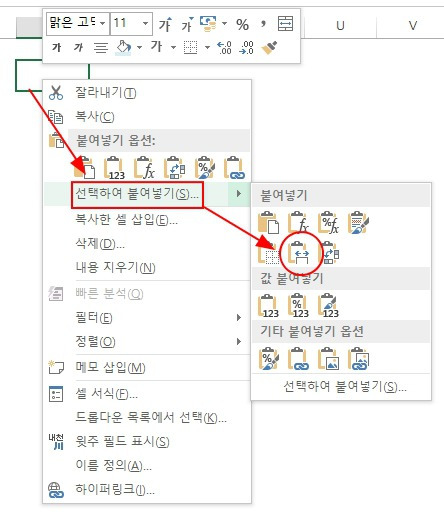Click the Paste icon in submenu 붙여넣기 section
The image size is (444, 512).
269,222
